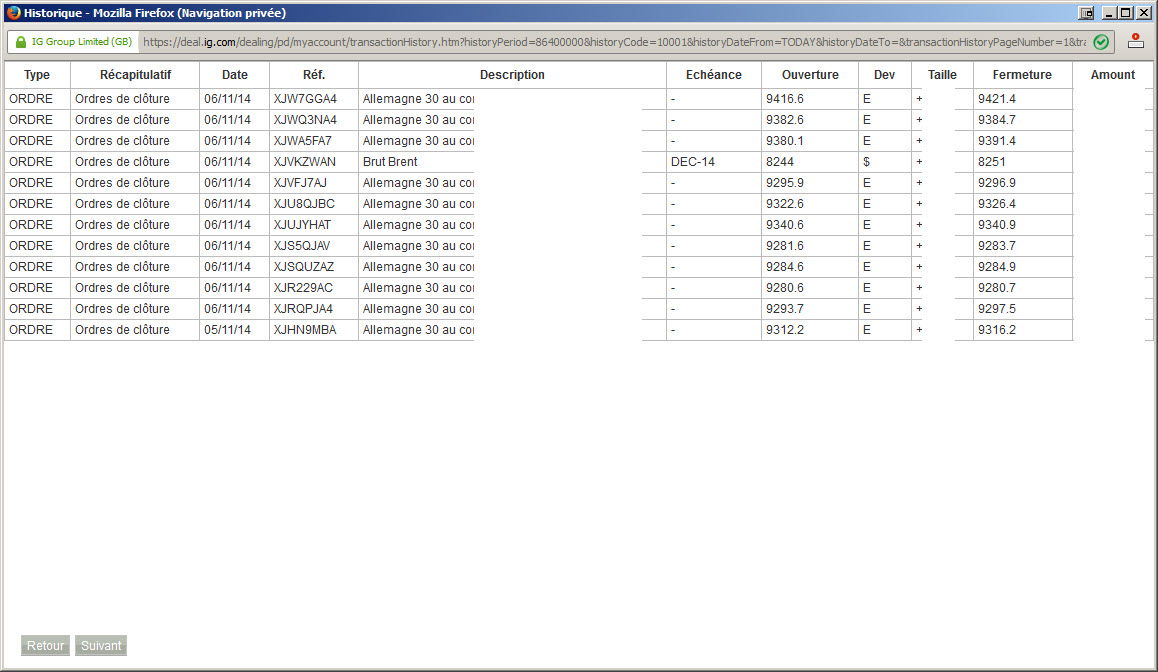Click the Dev column header
Screen dimensions: 1158x672
884,75
